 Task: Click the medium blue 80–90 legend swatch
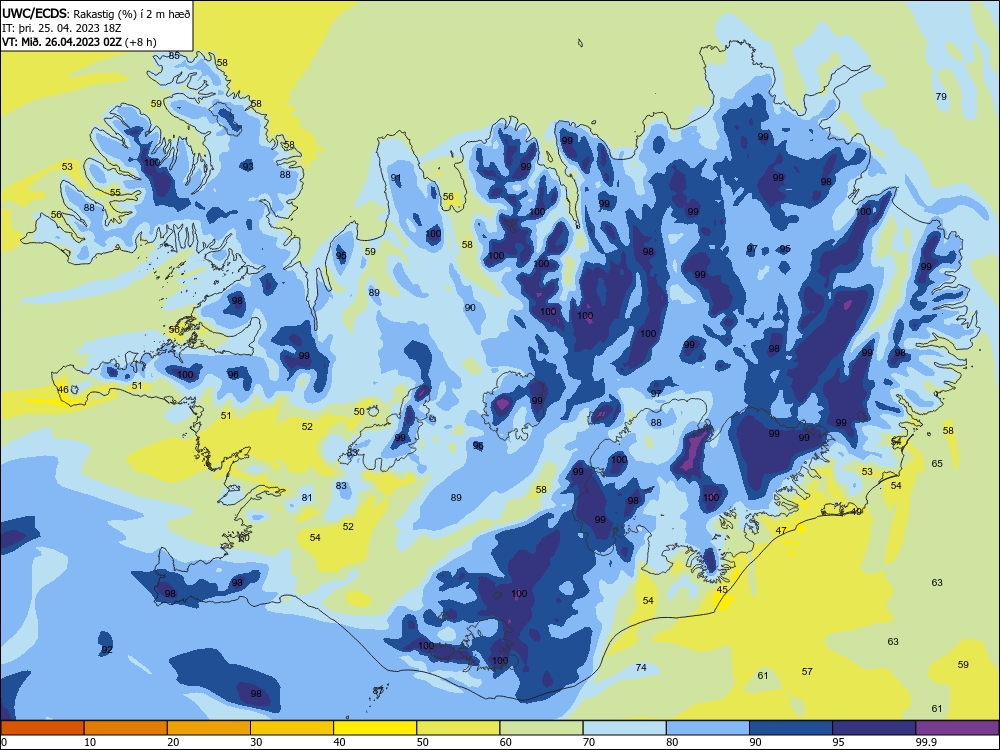pos(708,728)
